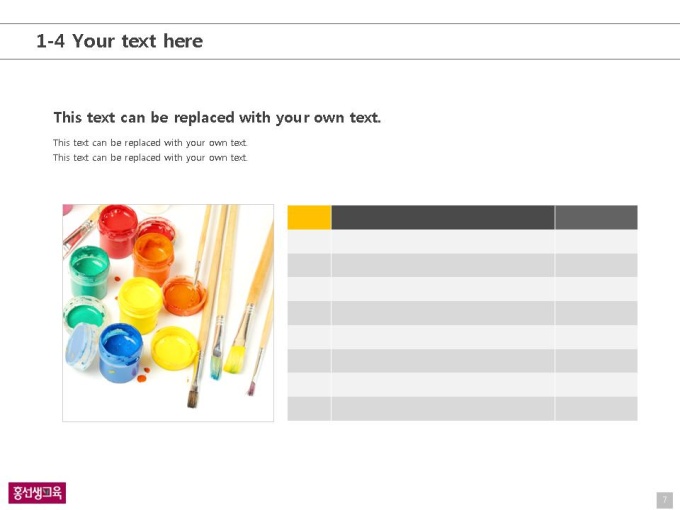The width and height of the screenshot is (680, 510).
Task: Click the pink Korean logo in the corner
Action: pos(37,493)
